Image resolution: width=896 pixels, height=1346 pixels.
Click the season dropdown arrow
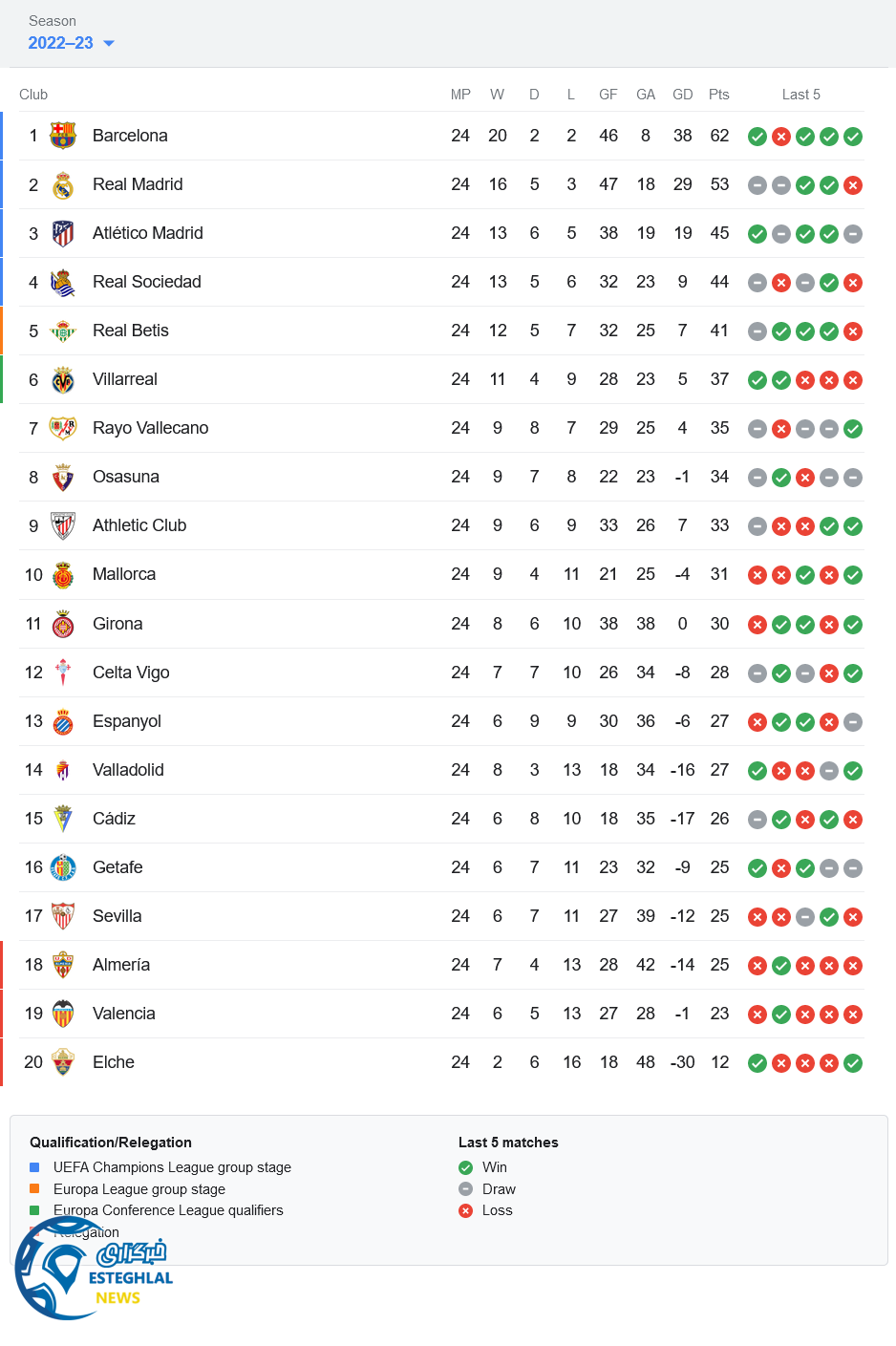(x=109, y=43)
